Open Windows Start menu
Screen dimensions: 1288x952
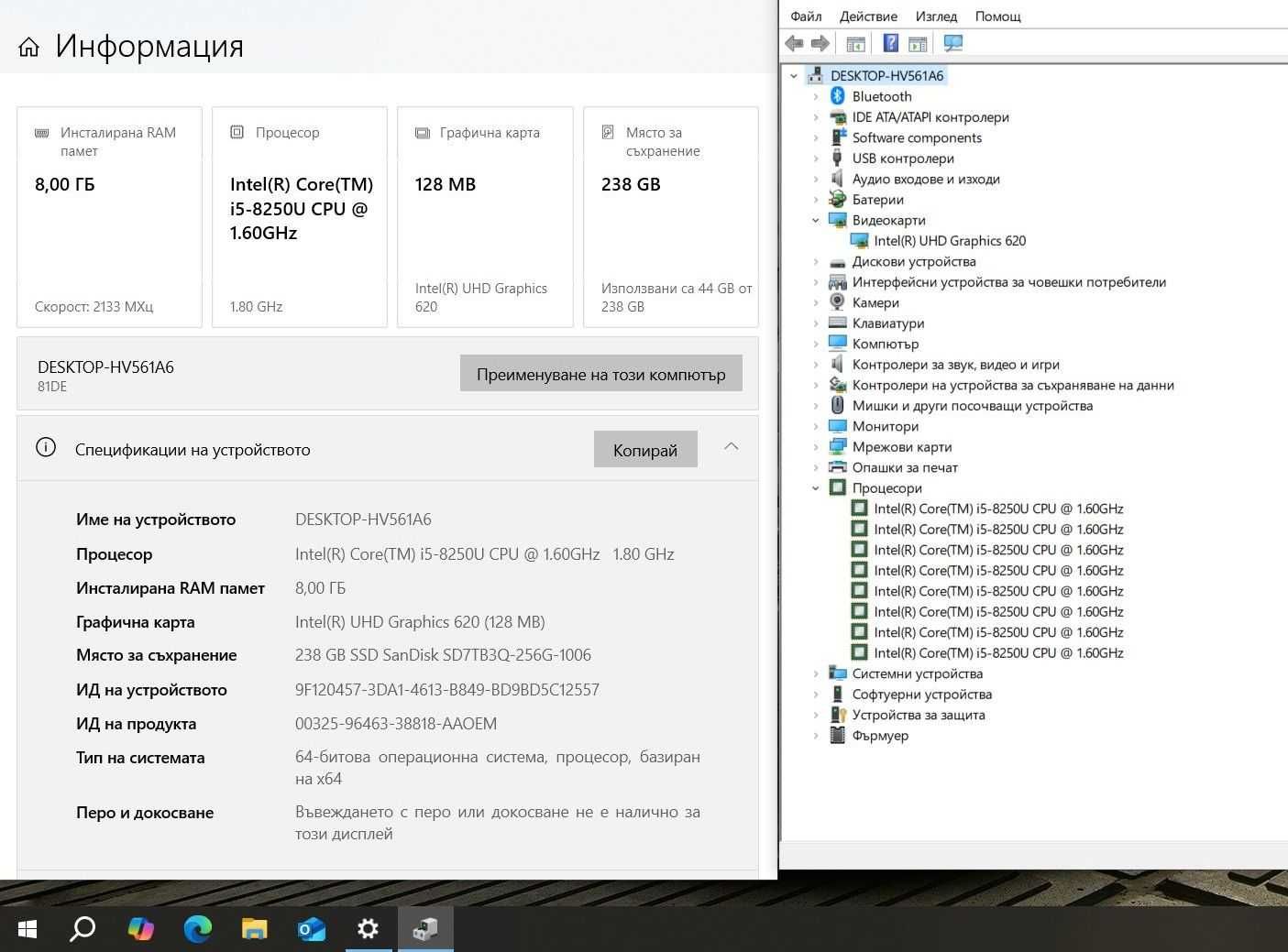coord(28,929)
